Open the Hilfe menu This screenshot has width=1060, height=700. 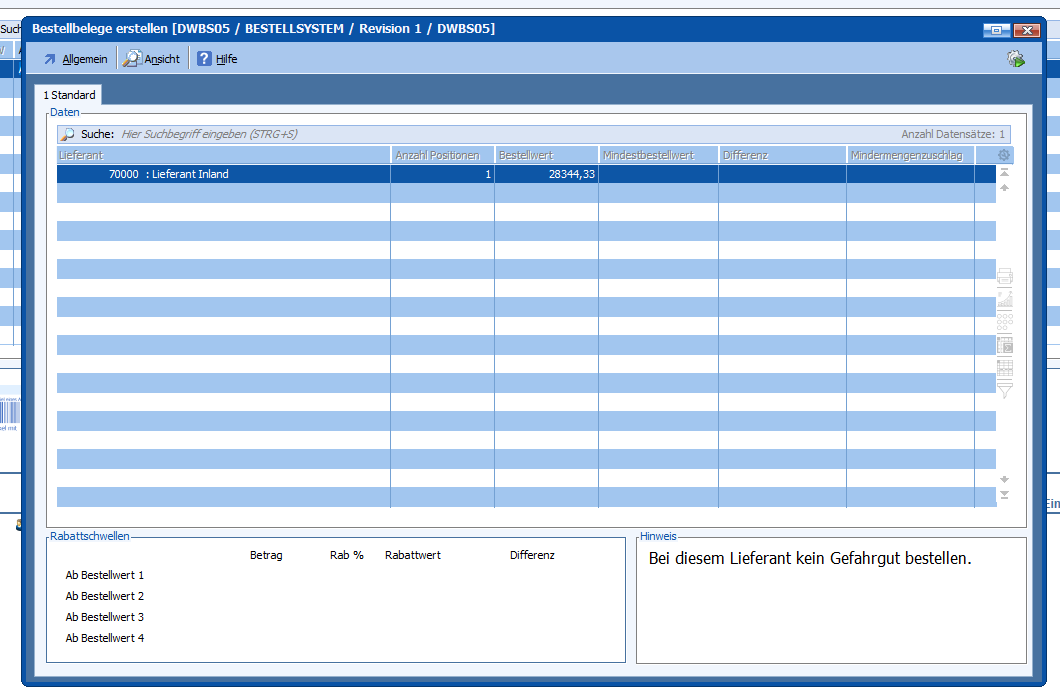pyautogui.click(x=217, y=59)
